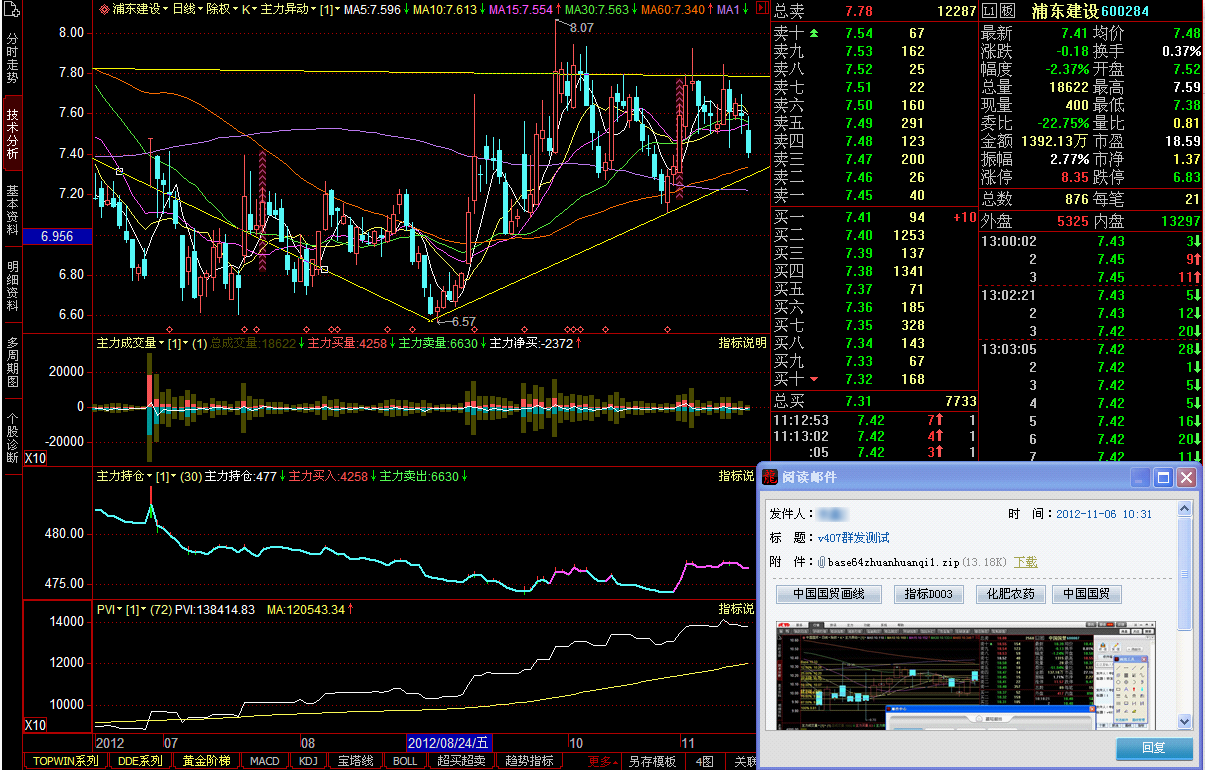
Task: Click the dragon logo icon in 阅读邮件 window
Action: (770, 477)
